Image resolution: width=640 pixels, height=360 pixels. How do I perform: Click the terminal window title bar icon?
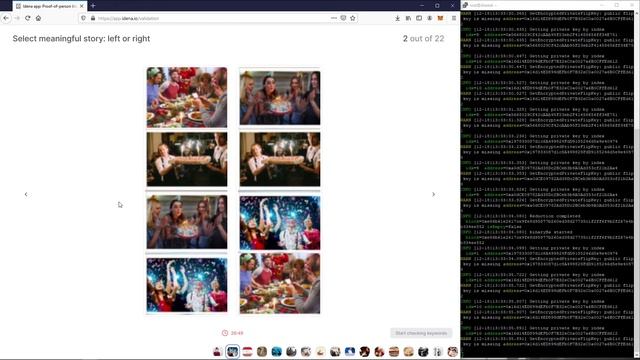[465, 5]
